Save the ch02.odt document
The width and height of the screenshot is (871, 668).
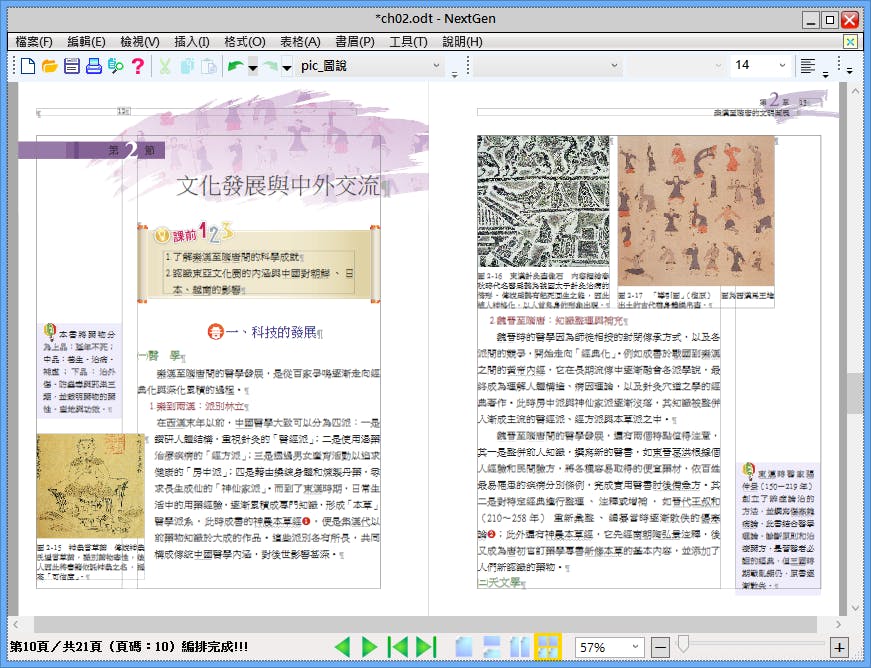(72, 66)
